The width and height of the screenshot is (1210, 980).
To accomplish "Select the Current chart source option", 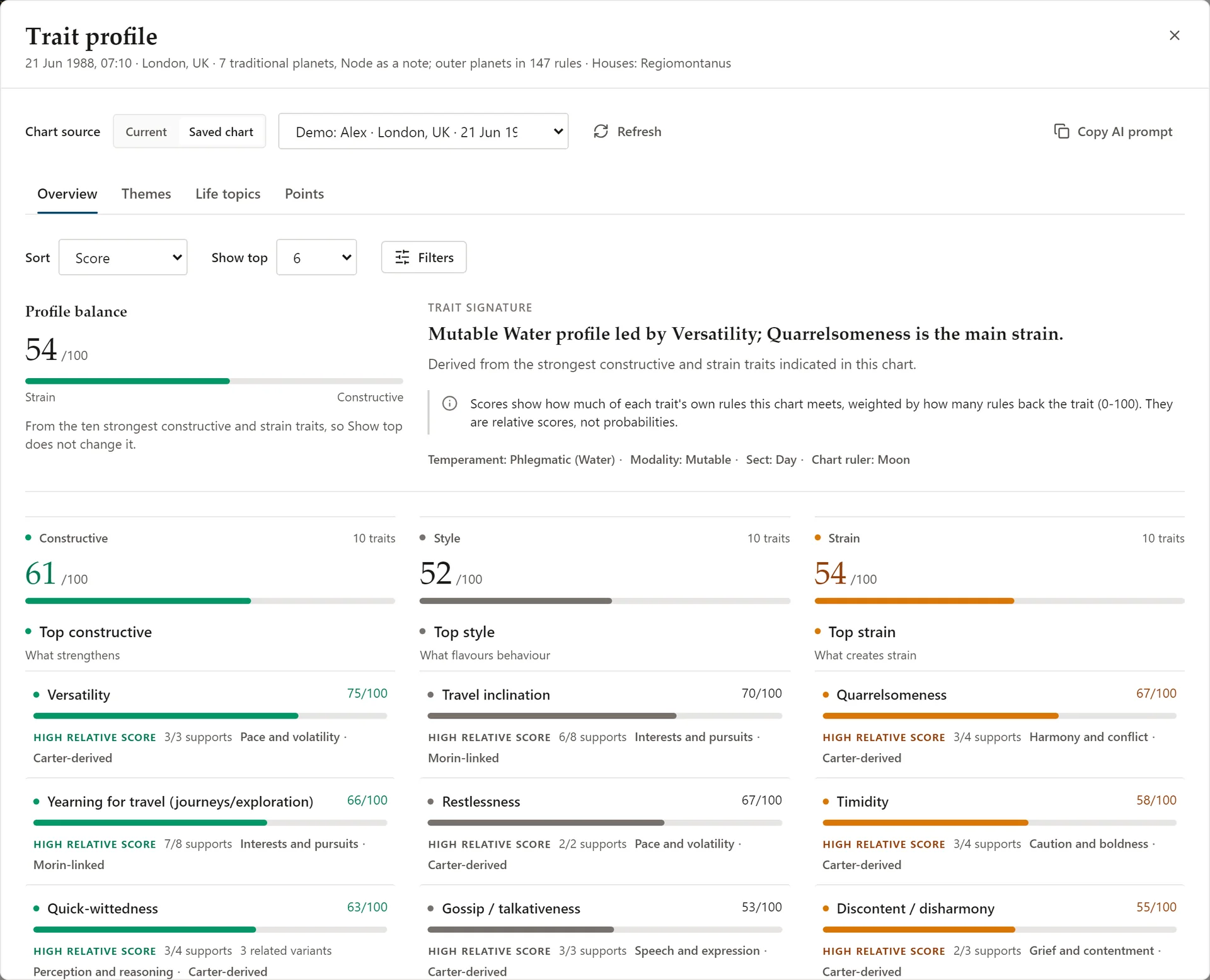I will click(146, 132).
